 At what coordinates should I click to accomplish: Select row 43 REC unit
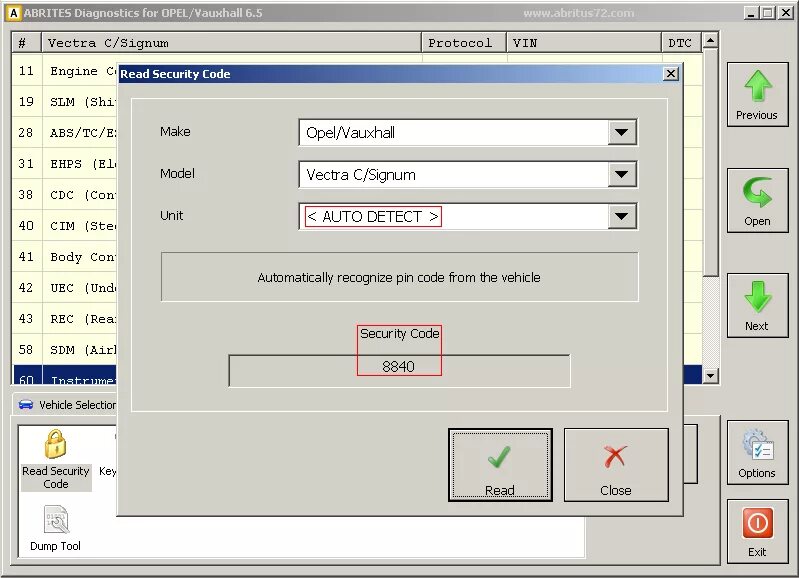pyautogui.click(x=65, y=319)
